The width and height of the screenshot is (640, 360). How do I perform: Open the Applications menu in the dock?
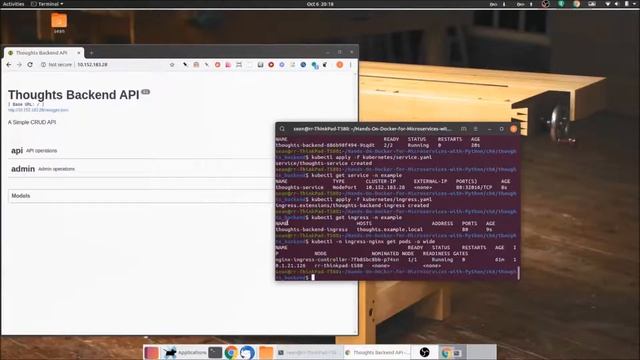tap(185, 352)
